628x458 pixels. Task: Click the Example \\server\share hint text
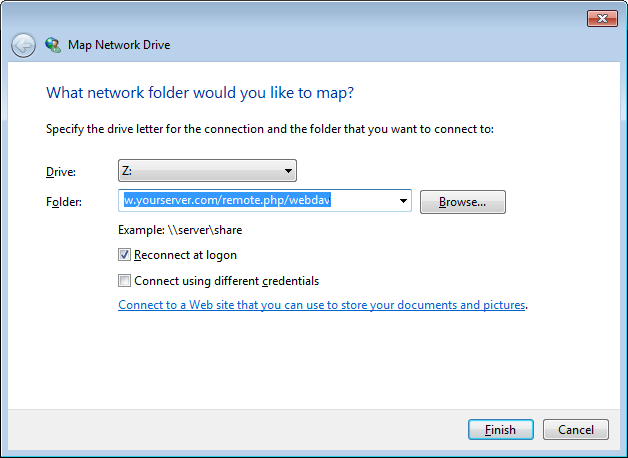tap(180, 230)
